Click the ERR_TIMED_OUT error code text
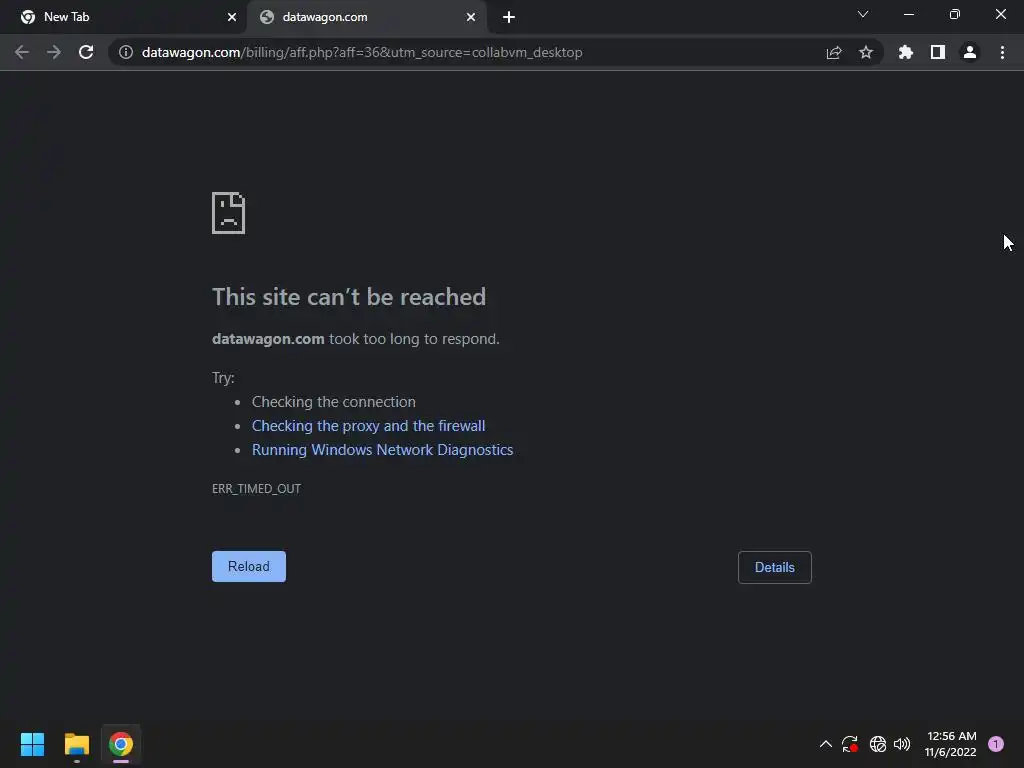Viewport: 1024px width, 768px height. point(257,488)
